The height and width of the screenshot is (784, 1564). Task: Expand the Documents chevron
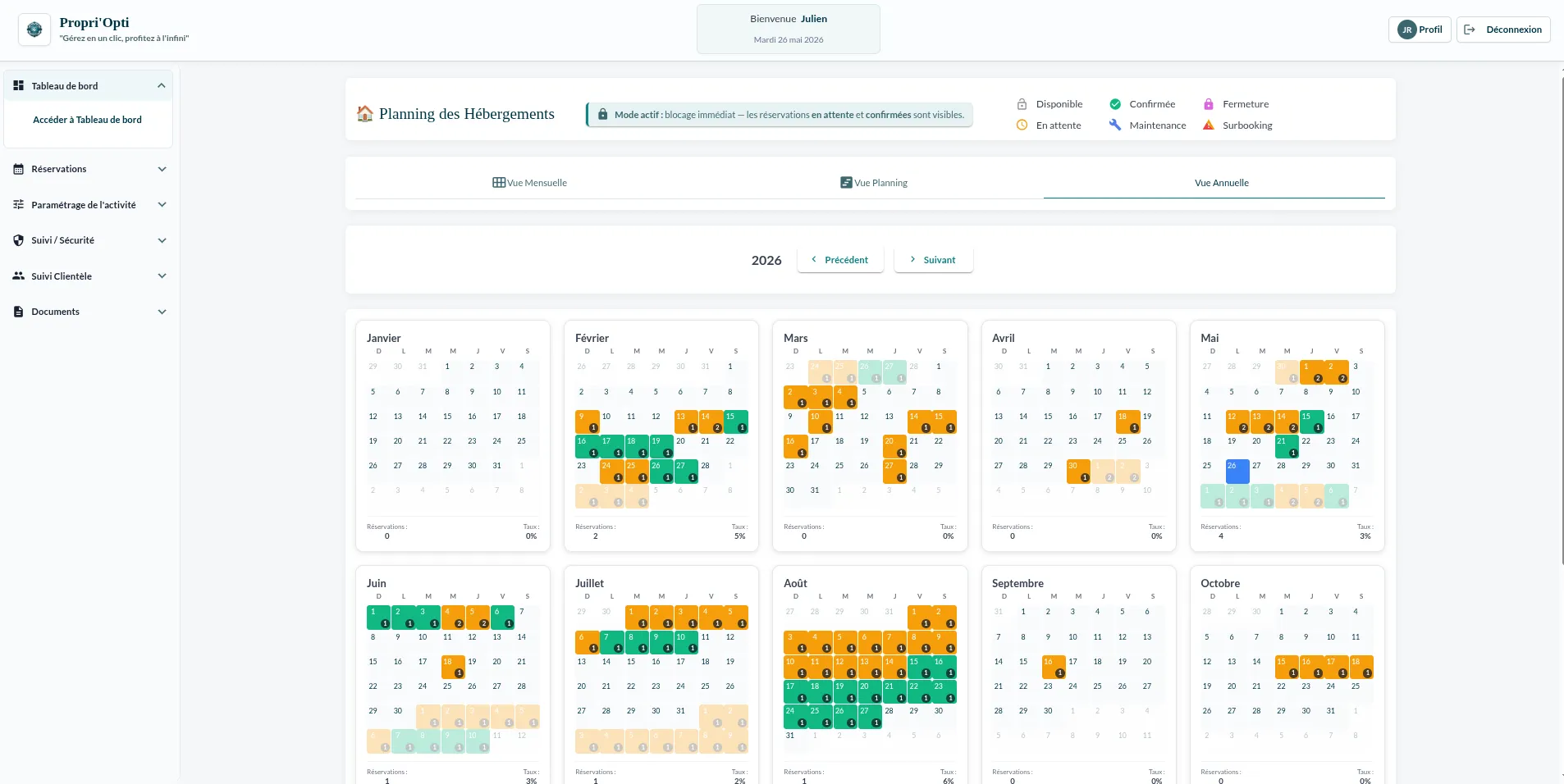[x=162, y=312]
